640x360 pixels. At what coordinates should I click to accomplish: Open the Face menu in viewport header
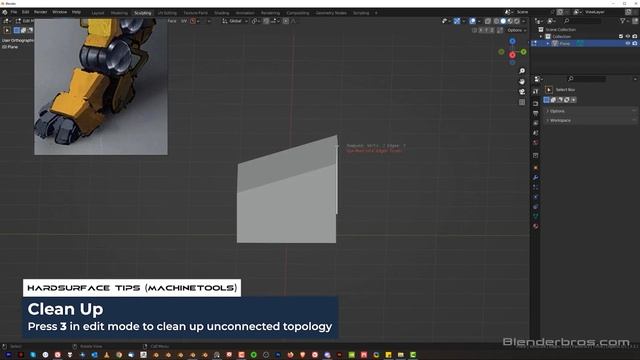pos(172,21)
